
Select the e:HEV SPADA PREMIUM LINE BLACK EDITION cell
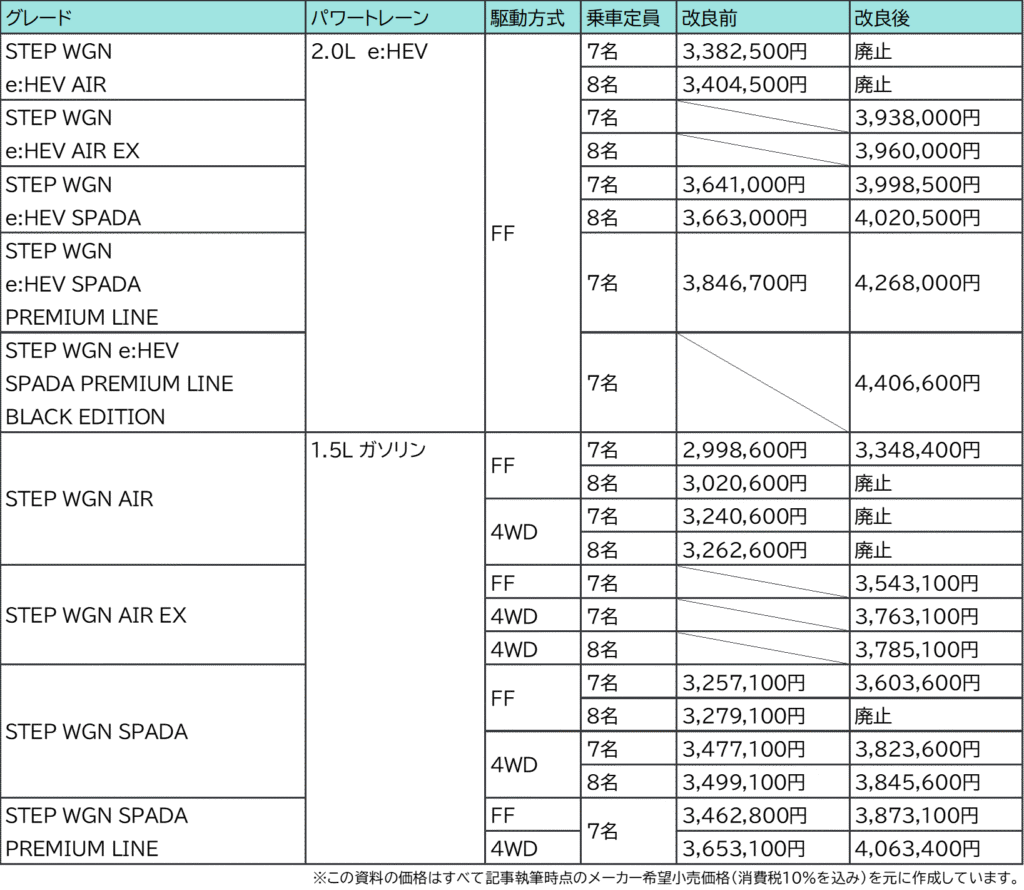click(153, 383)
